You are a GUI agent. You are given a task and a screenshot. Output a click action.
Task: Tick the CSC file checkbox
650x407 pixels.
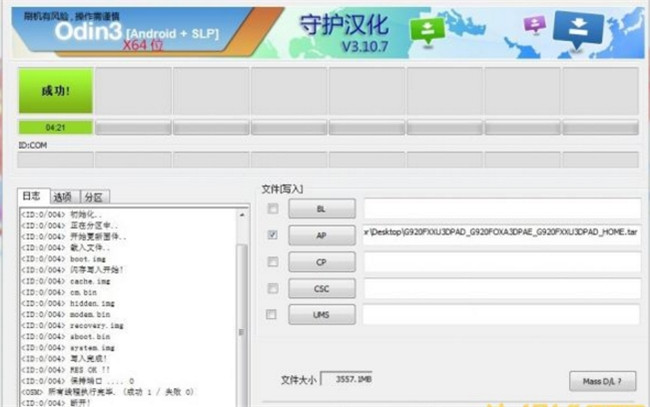click(273, 288)
